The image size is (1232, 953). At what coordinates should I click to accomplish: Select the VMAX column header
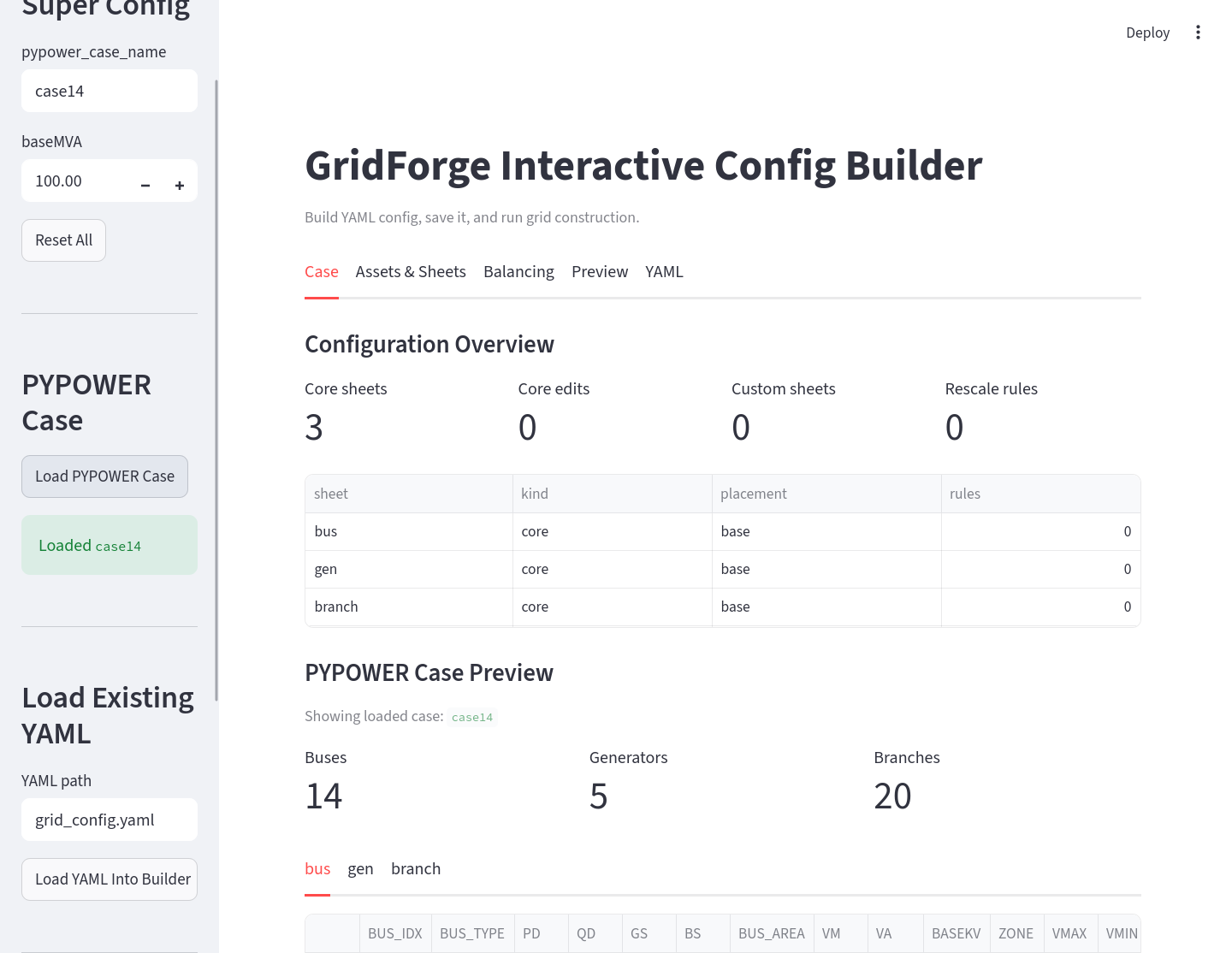1070,933
